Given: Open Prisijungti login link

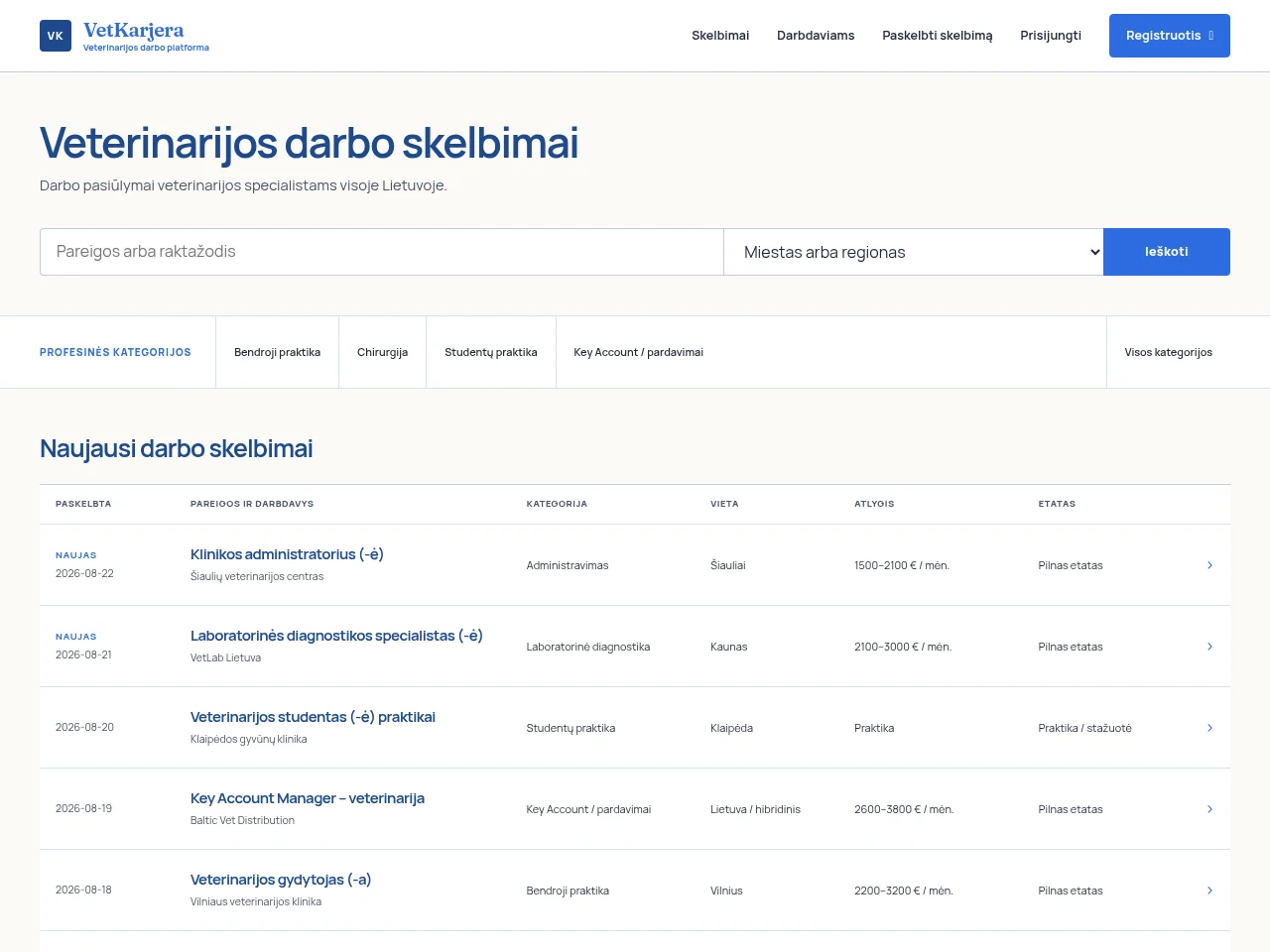Looking at the screenshot, I should 1051,36.
